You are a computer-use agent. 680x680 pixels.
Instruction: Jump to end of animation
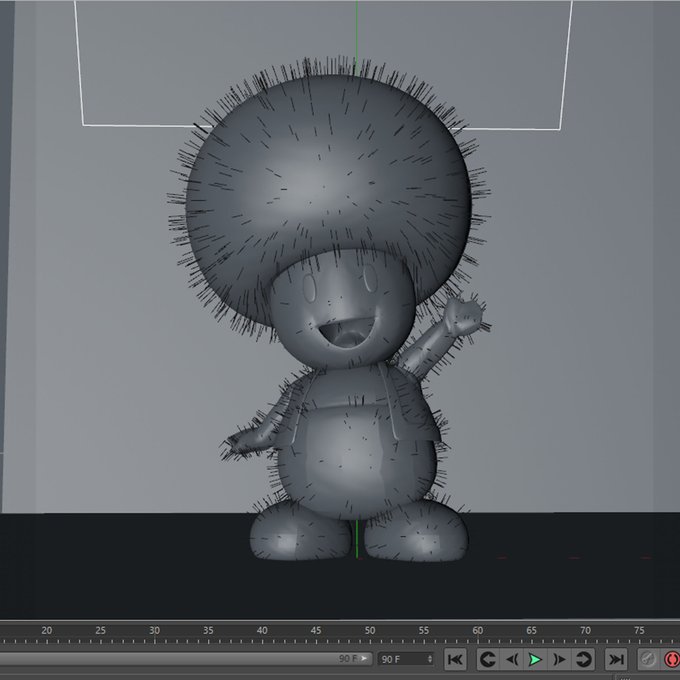click(x=616, y=659)
